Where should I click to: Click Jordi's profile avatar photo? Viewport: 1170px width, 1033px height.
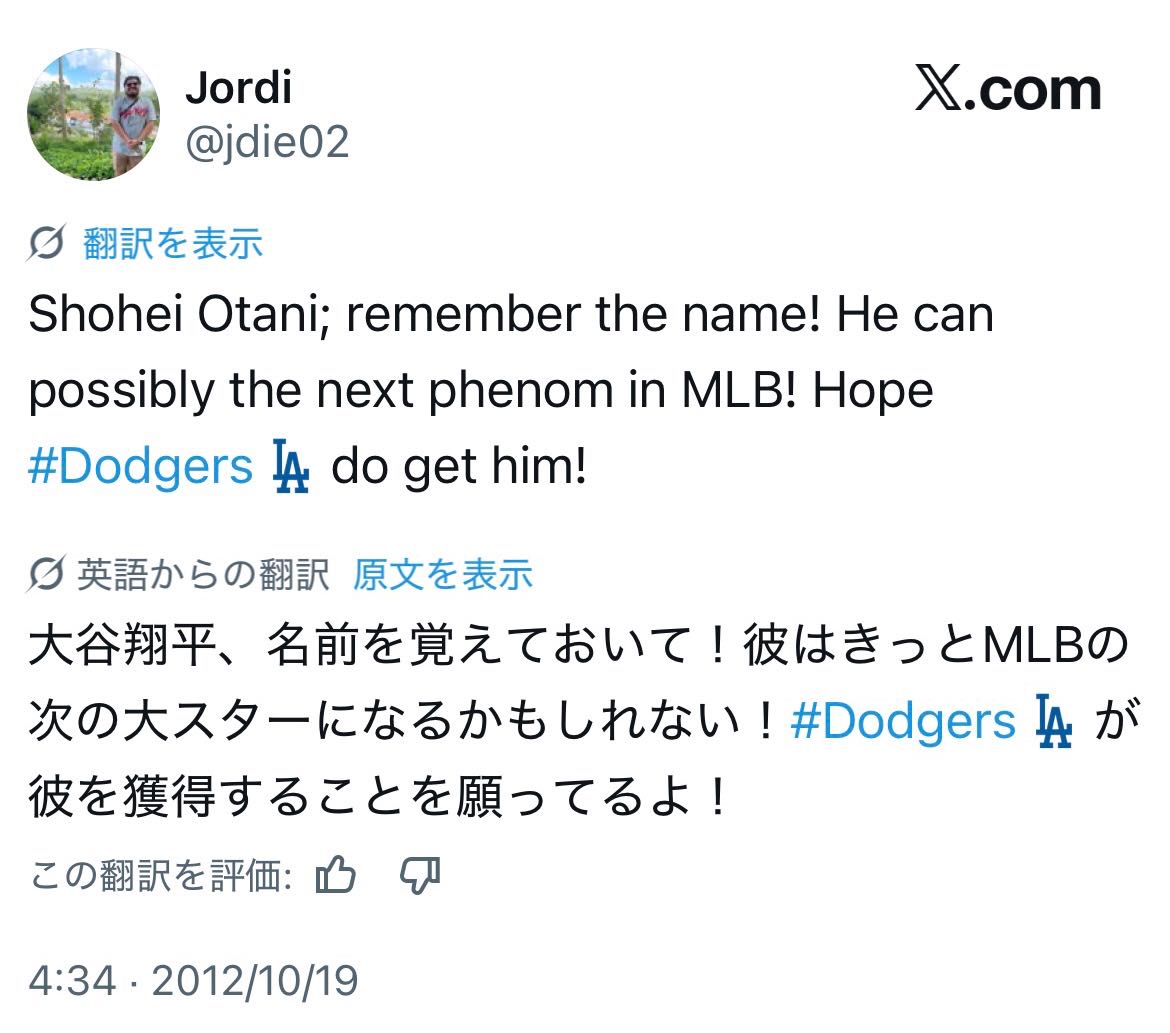[x=93, y=114]
